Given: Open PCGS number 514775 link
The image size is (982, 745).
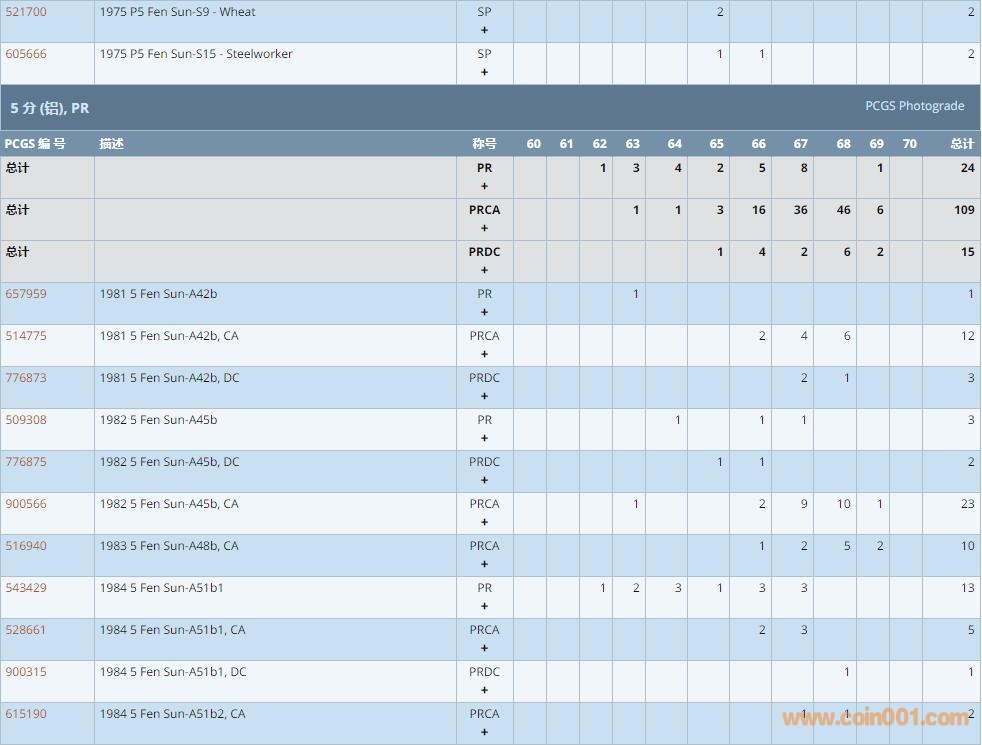Looking at the screenshot, I should coord(26,336).
